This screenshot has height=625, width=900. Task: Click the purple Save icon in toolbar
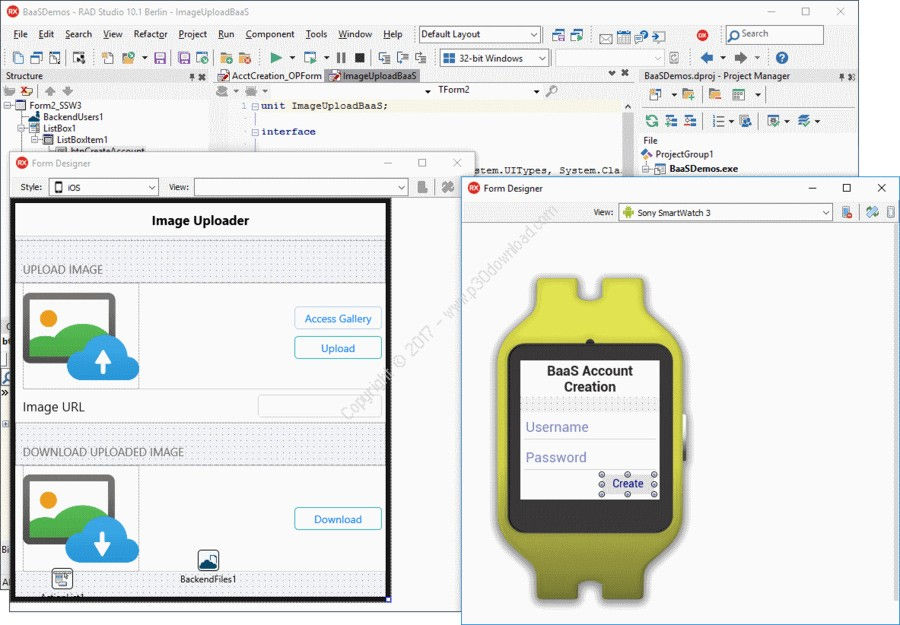160,58
